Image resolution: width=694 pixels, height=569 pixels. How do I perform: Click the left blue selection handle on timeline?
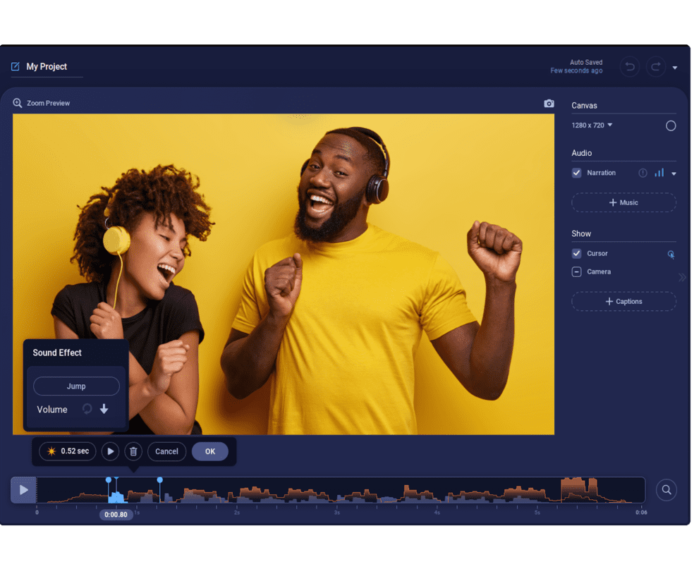pos(108,480)
